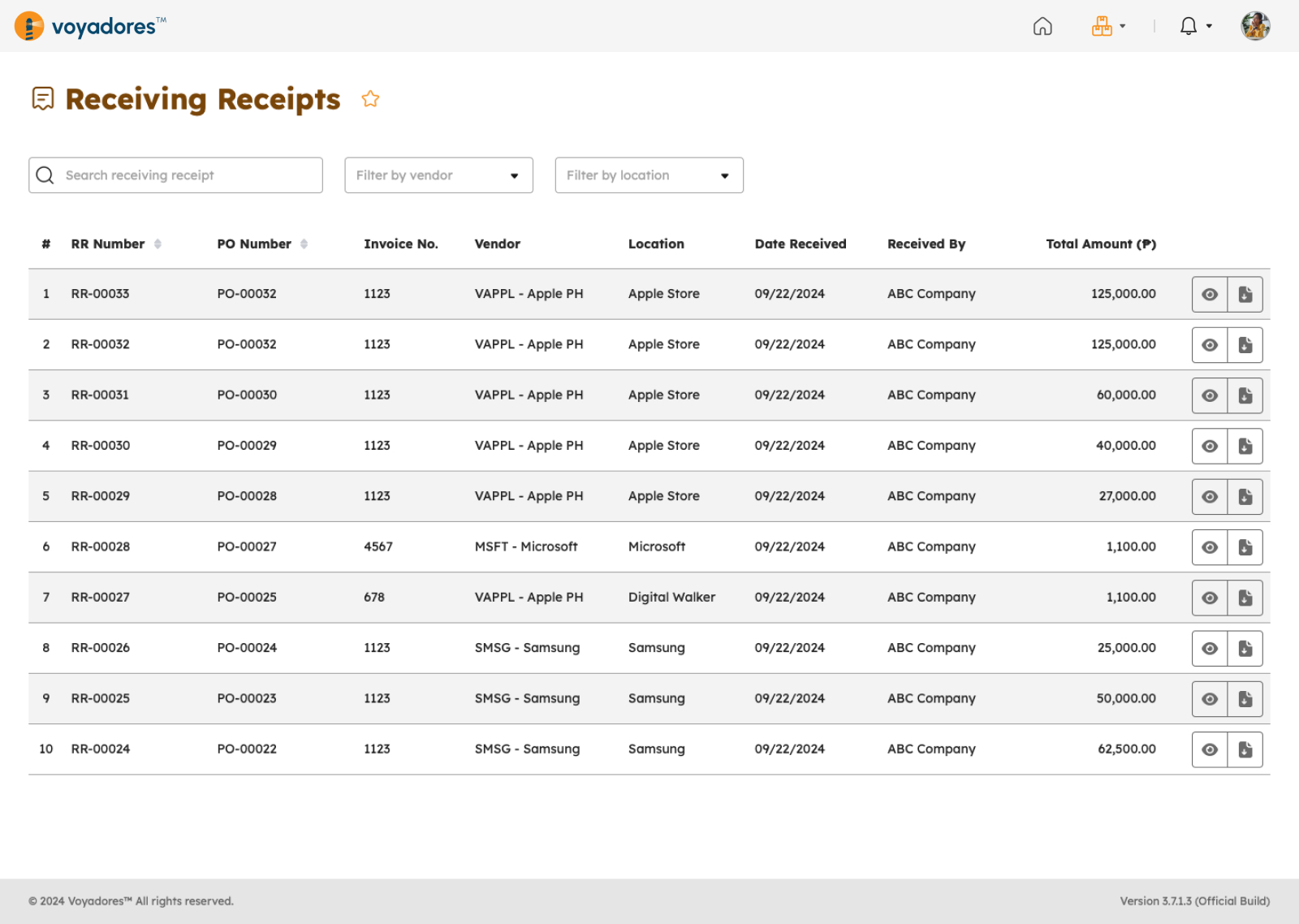Open the notifications bell
Image resolution: width=1299 pixels, height=924 pixels.
click(1189, 26)
